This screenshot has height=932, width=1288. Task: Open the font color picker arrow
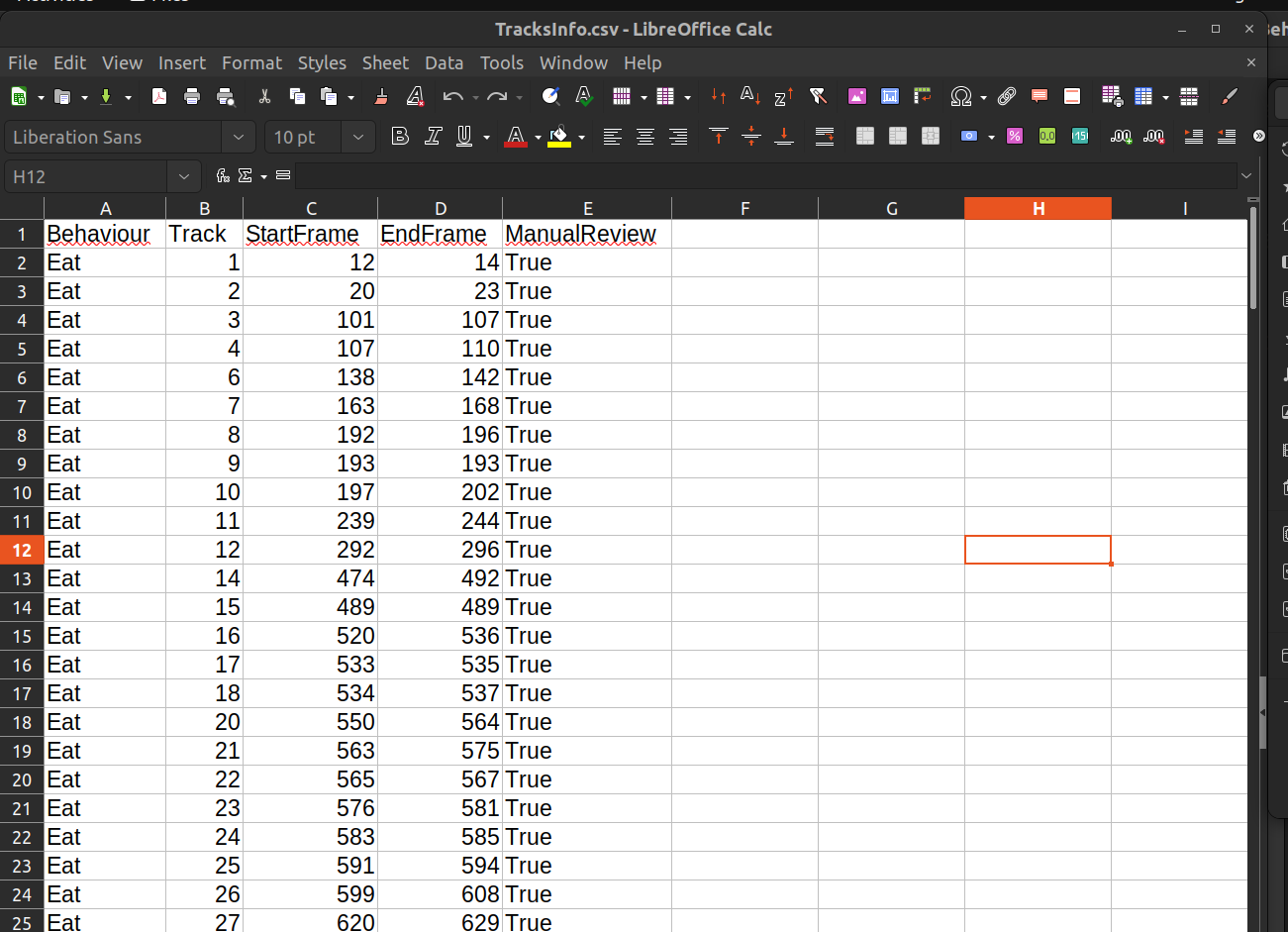click(538, 137)
